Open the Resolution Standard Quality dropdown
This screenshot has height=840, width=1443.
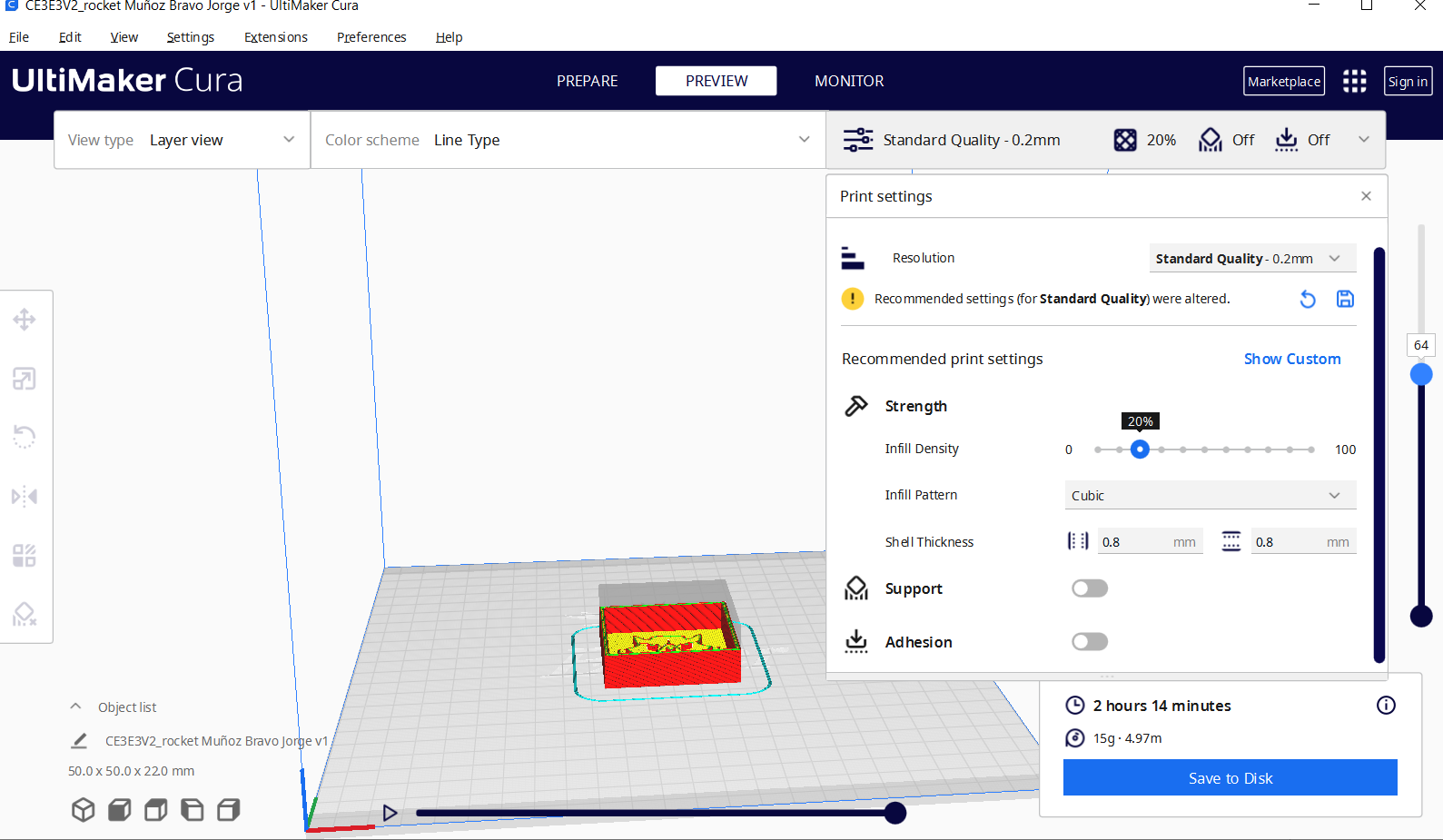(1253, 258)
